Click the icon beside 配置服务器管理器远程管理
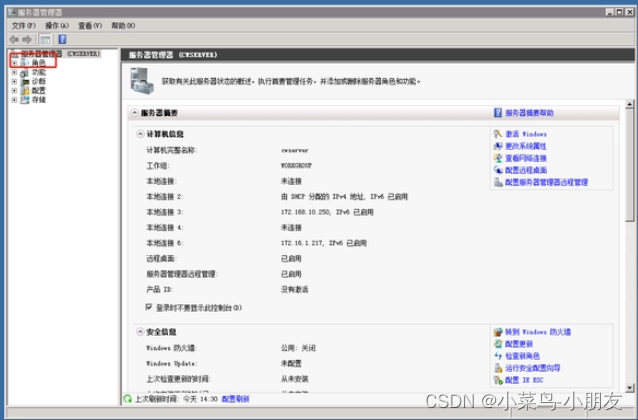 [x=498, y=182]
